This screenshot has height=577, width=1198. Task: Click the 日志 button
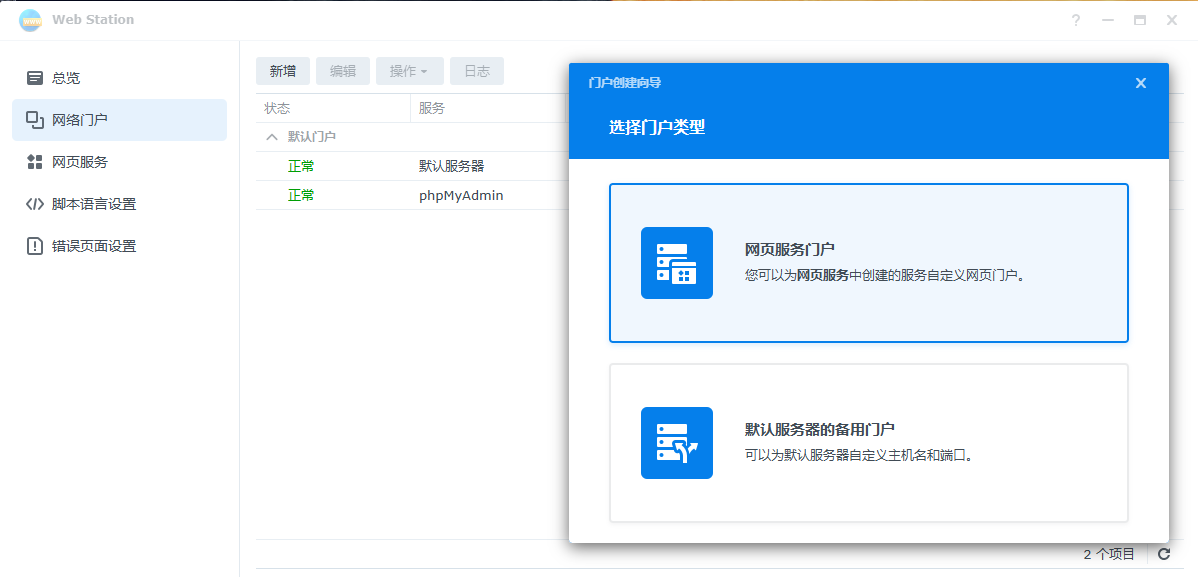(x=477, y=71)
